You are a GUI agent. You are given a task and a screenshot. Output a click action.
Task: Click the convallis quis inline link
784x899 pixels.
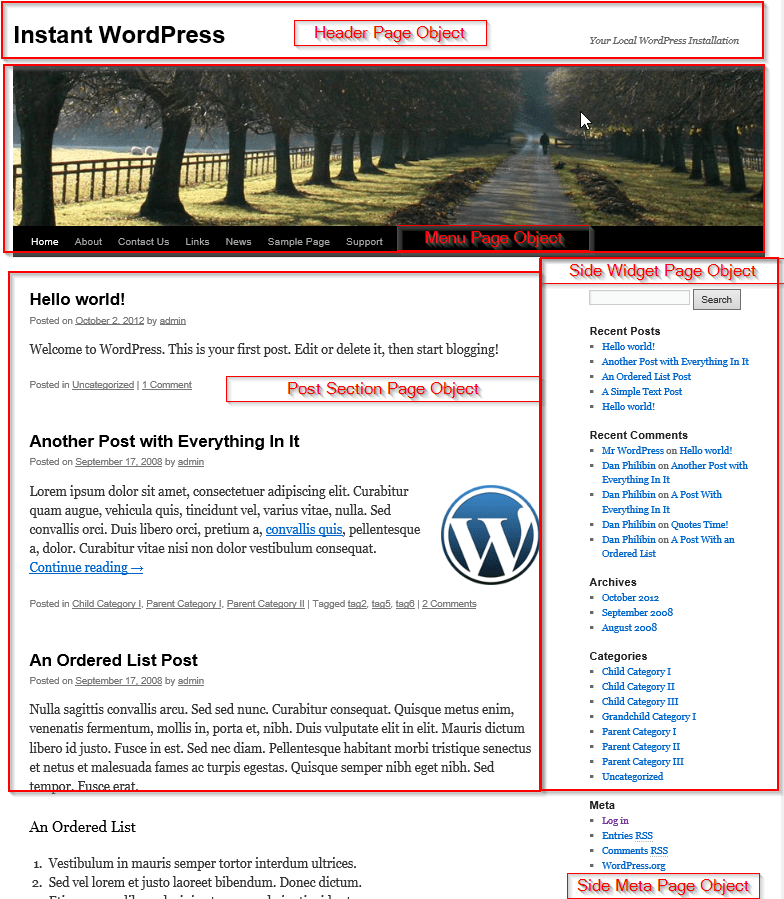click(304, 529)
